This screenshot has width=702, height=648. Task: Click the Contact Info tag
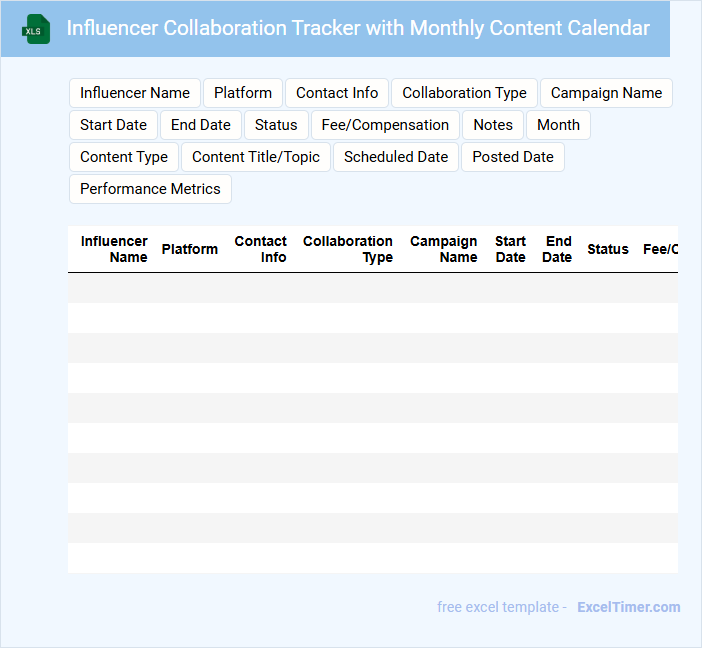coord(337,93)
